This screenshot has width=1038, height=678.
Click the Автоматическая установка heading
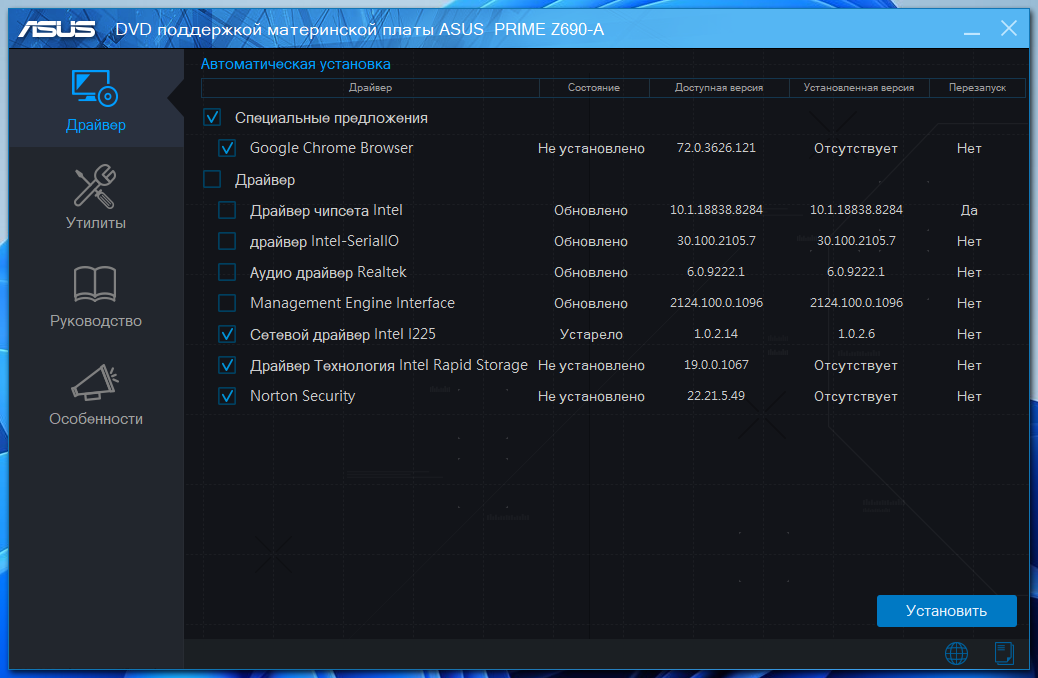[x=295, y=64]
